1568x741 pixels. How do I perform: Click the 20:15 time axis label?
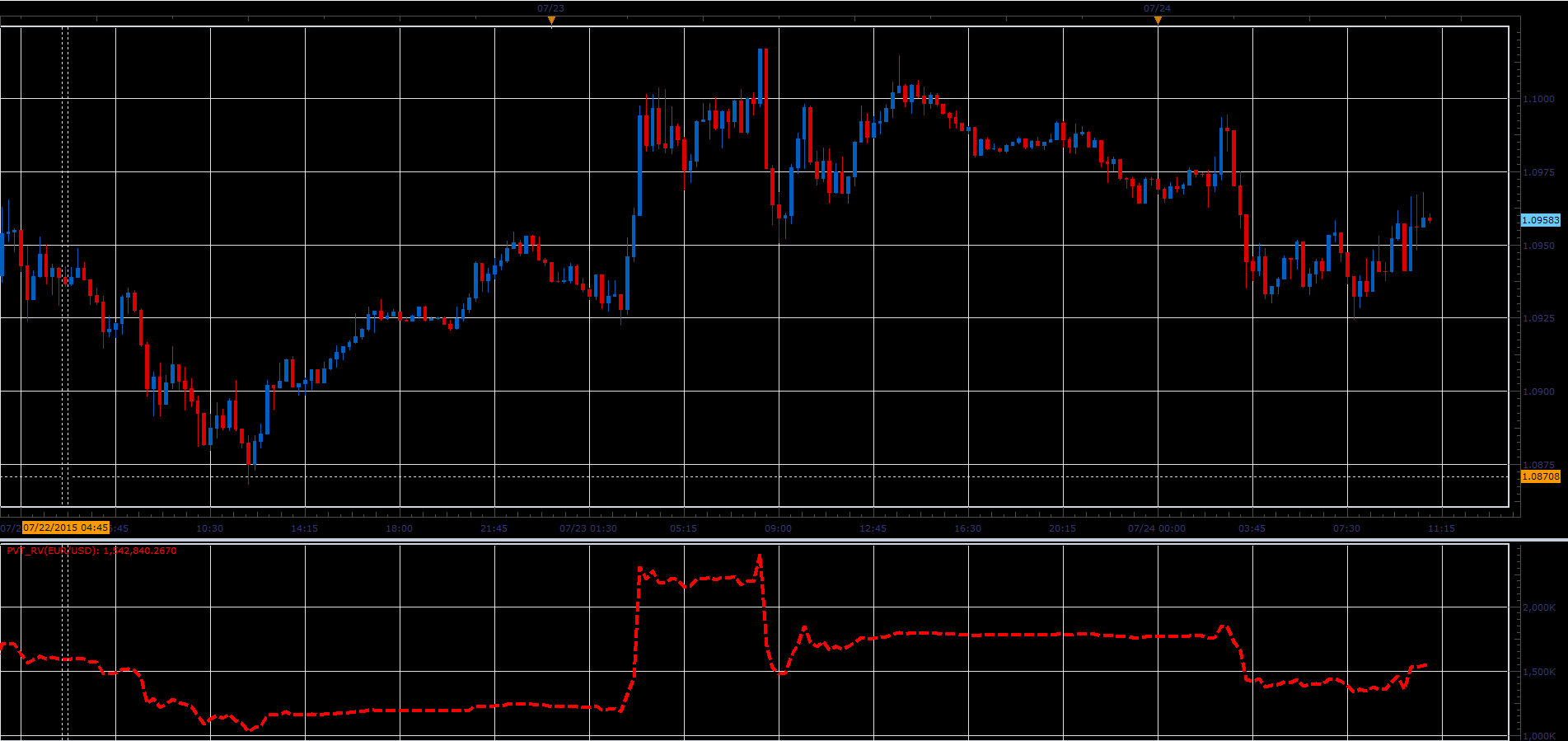point(1062,528)
